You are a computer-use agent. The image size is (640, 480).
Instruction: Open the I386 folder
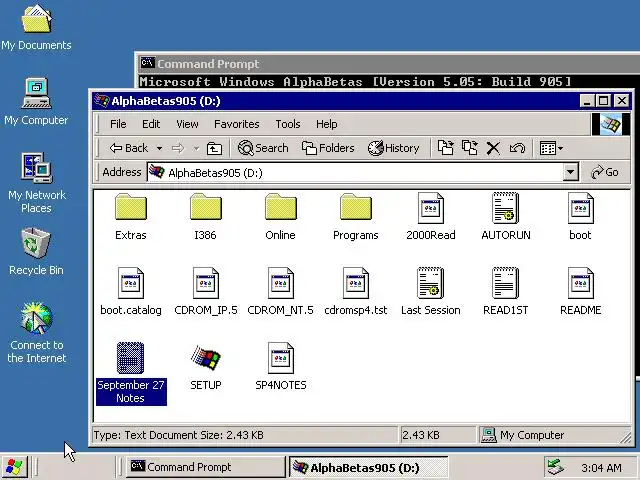[205, 216]
